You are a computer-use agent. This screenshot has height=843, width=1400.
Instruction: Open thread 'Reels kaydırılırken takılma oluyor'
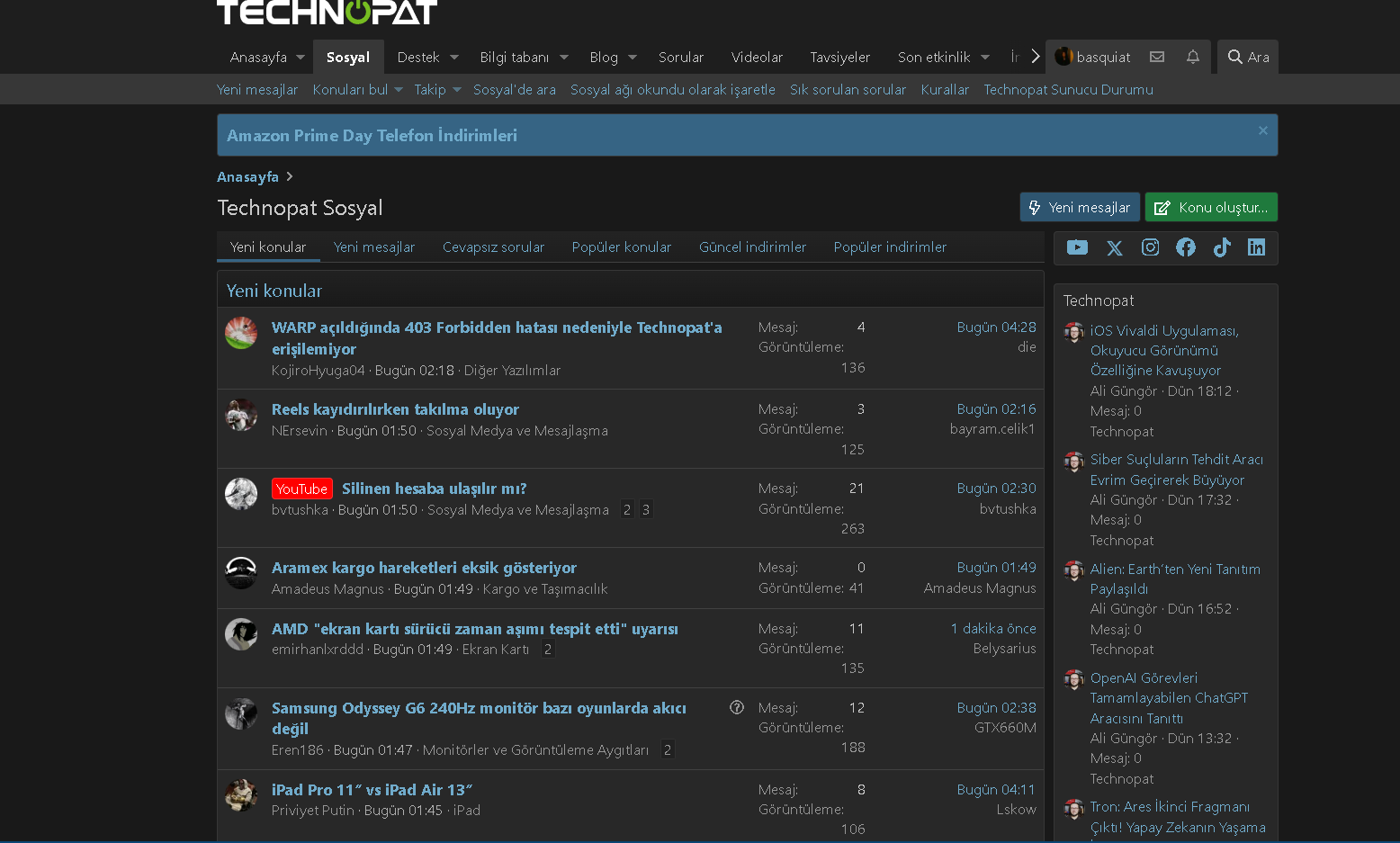395,409
